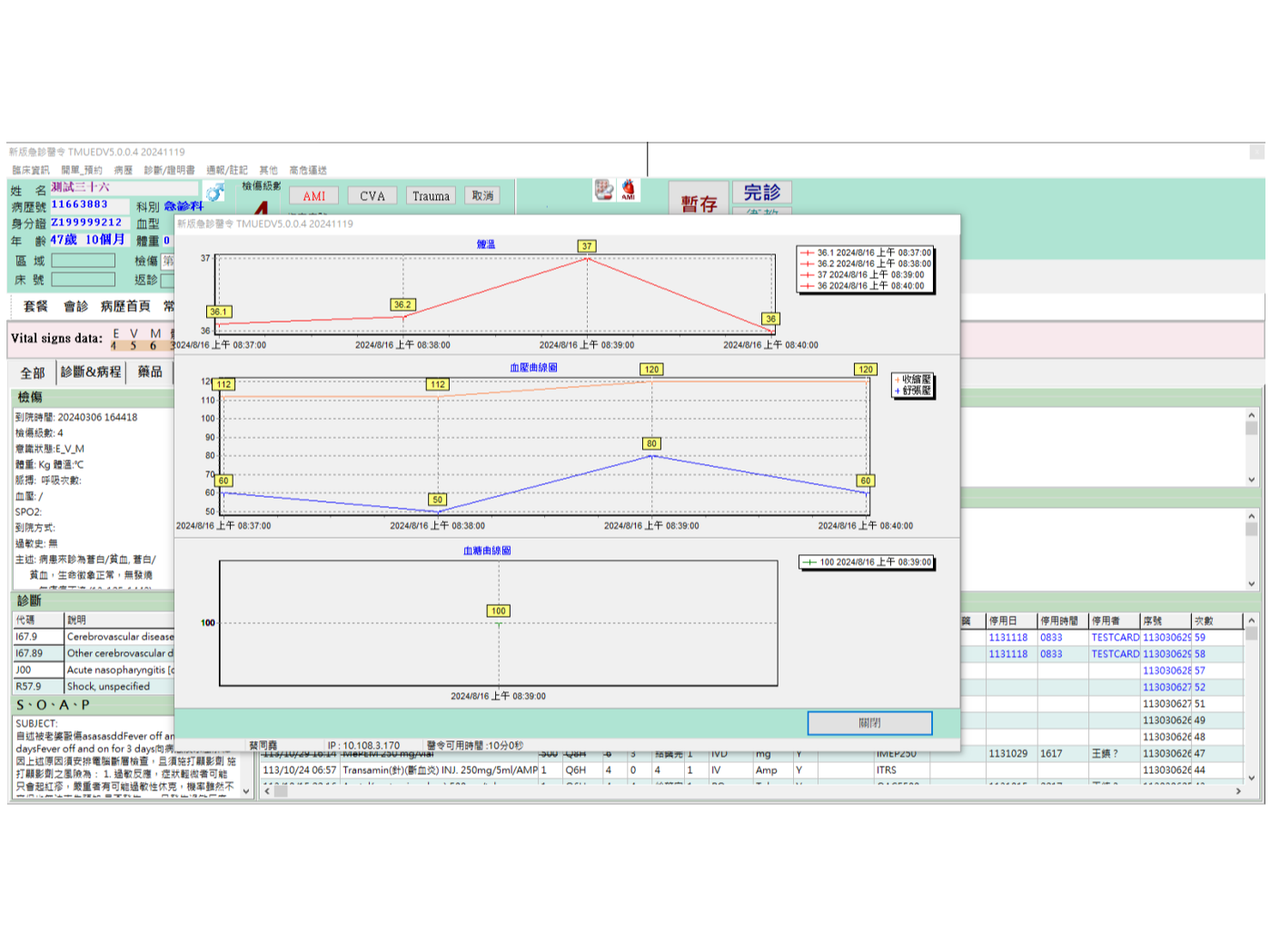Click the 100 blood sugar data label

499,610
